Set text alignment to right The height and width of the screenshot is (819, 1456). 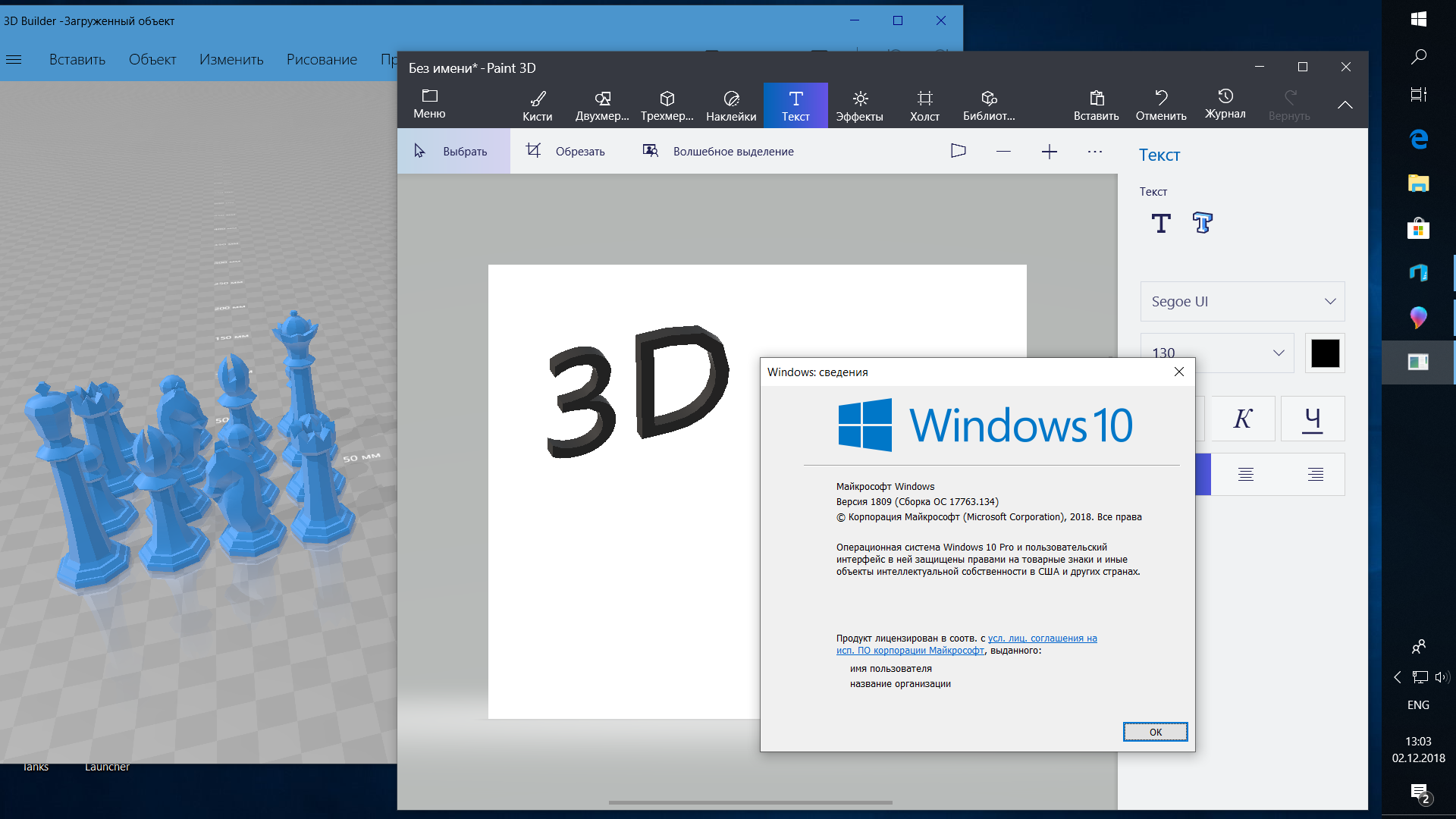[x=1316, y=475]
